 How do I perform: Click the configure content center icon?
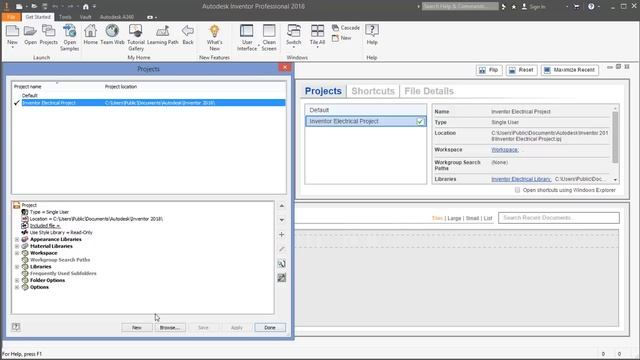(x=282, y=278)
